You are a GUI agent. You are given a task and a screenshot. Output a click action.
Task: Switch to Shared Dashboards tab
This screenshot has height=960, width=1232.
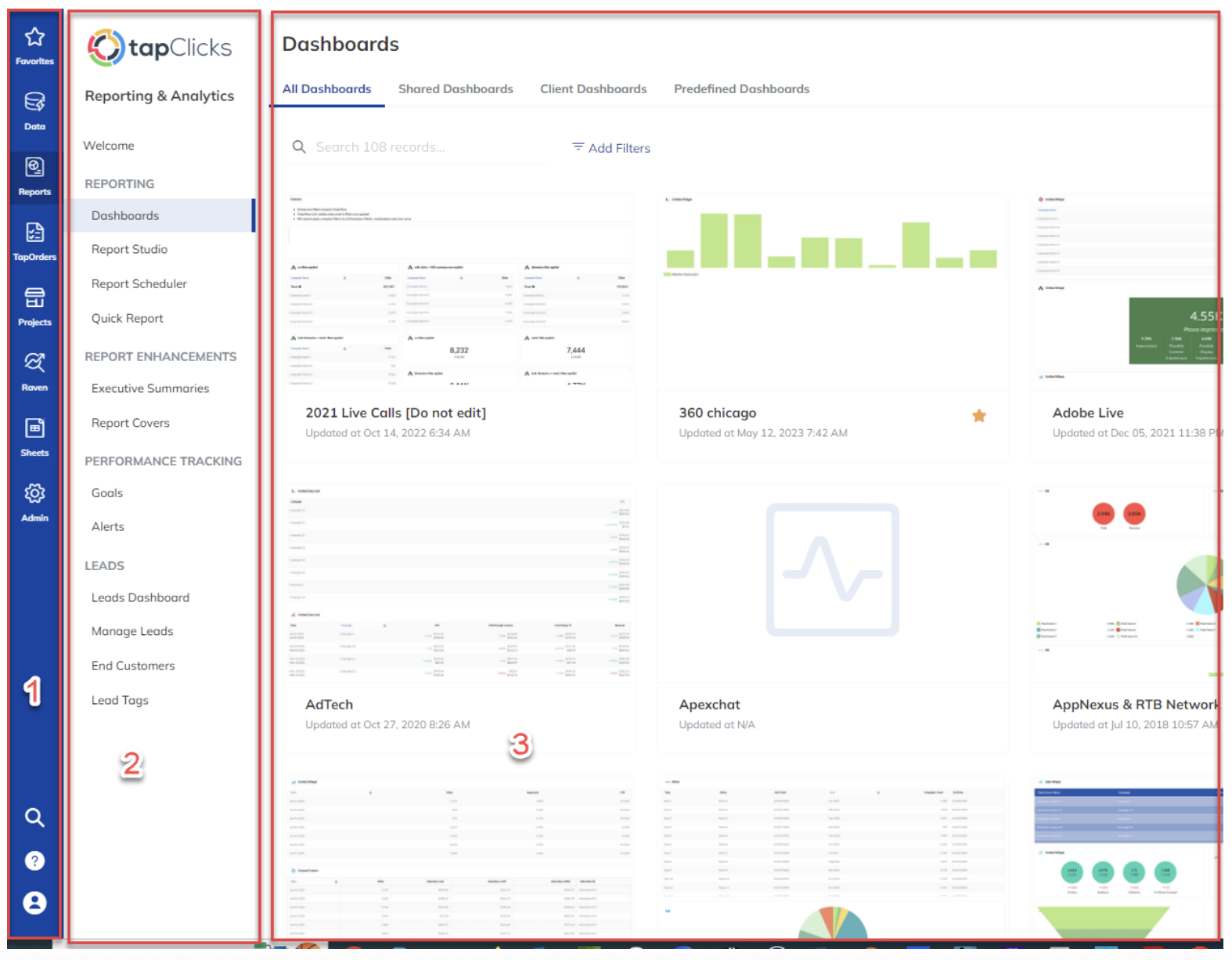click(456, 89)
